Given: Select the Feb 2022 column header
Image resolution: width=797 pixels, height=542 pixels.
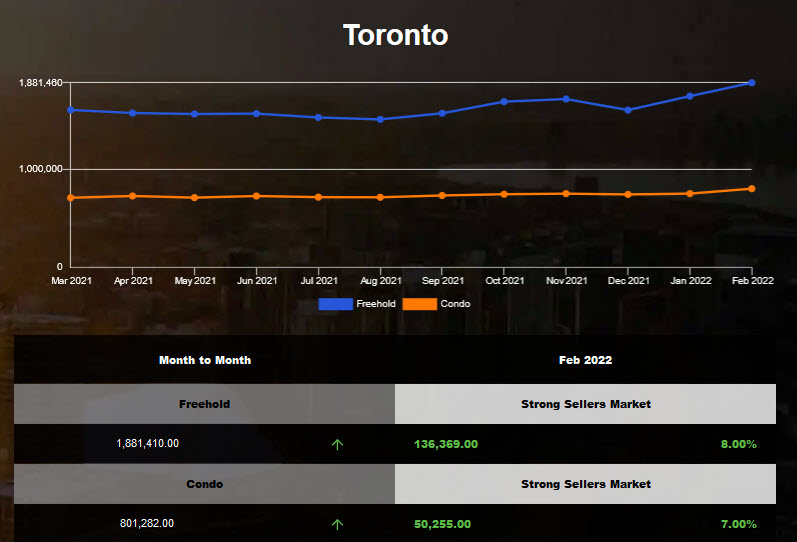Looking at the screenshot, I should coord(585,360).
